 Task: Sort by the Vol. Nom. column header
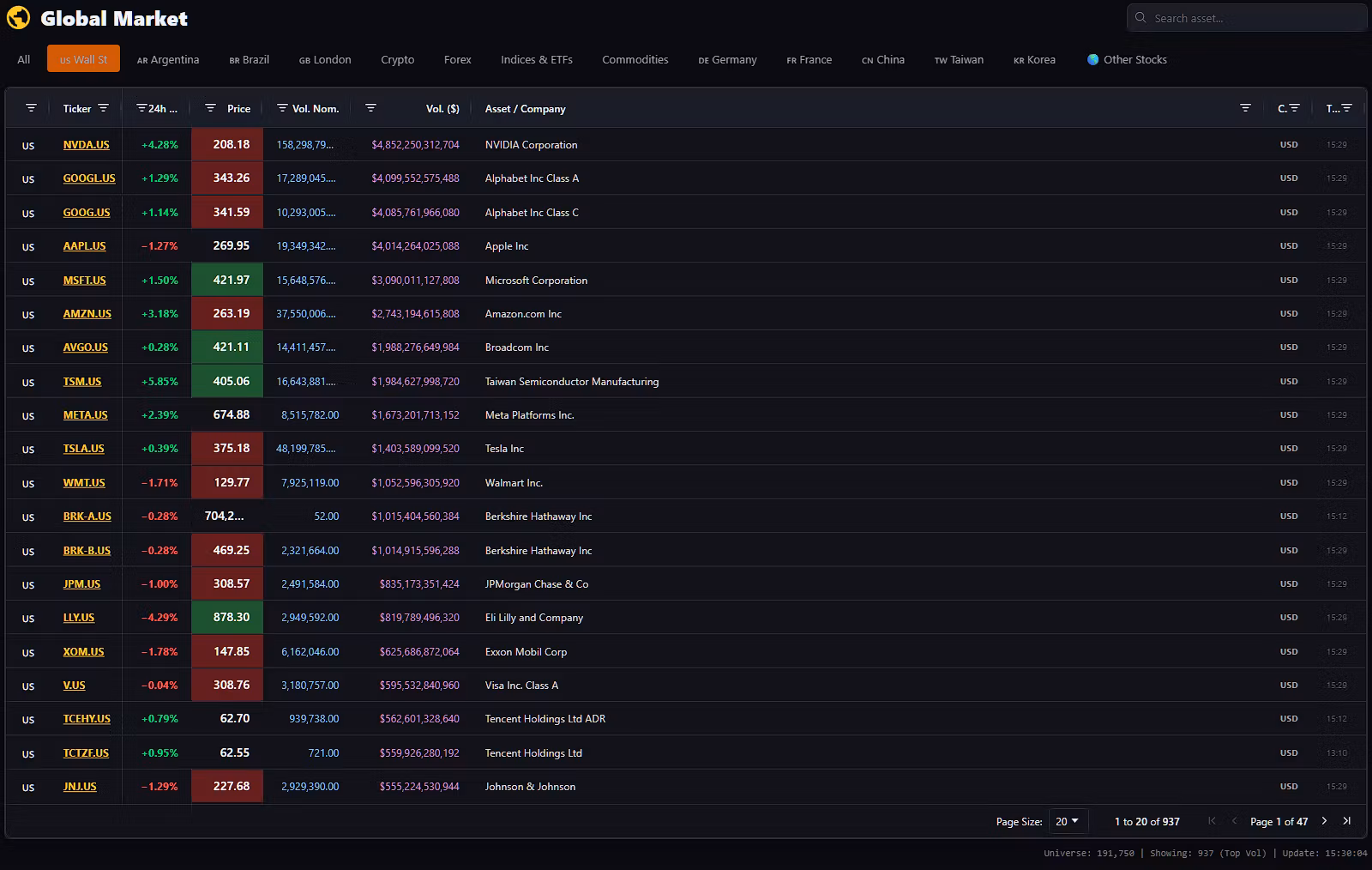(x=316, y=109)
